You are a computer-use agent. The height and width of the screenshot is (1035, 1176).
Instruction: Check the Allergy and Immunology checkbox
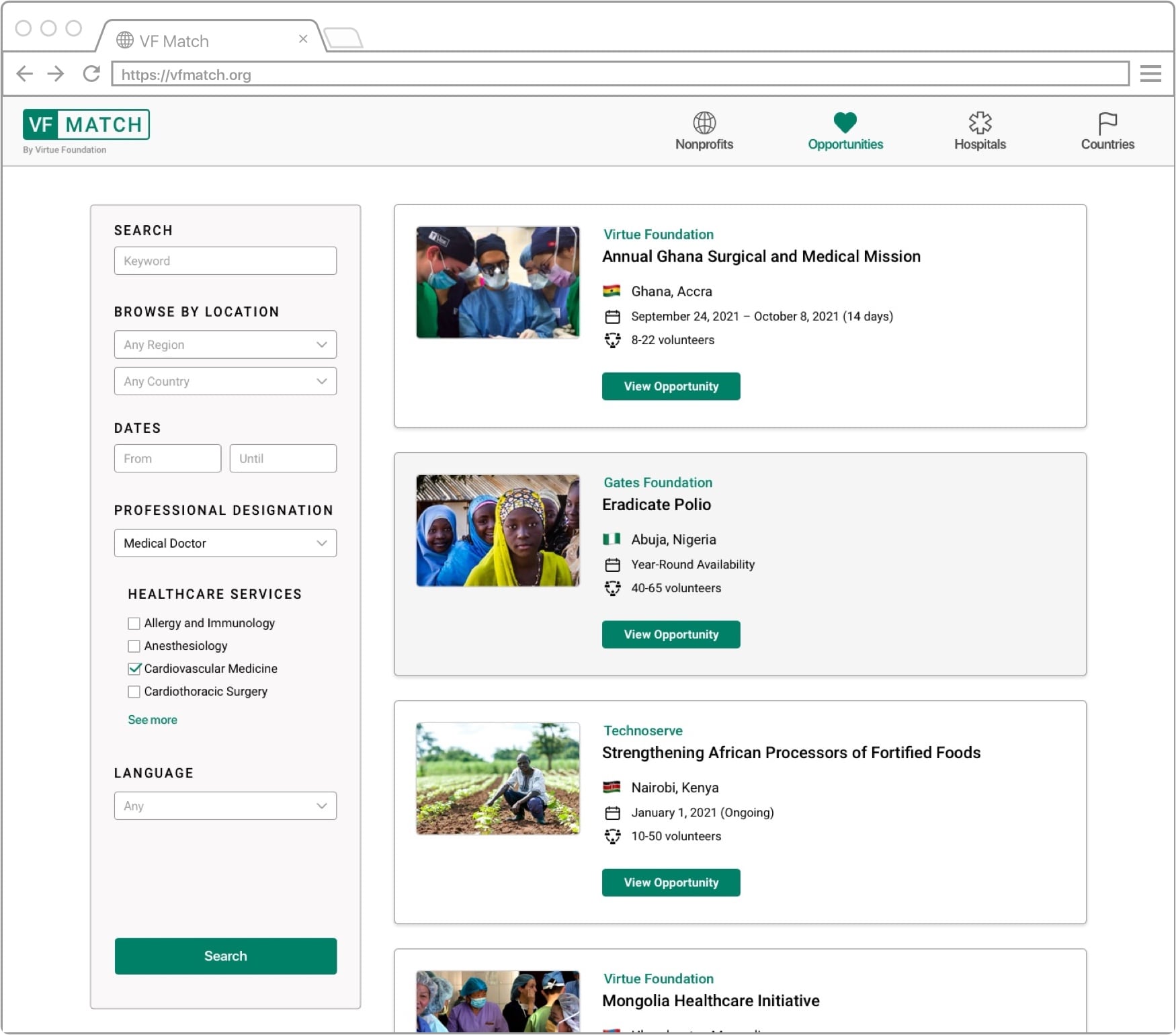pyautogui.click(x=134, y=623)
